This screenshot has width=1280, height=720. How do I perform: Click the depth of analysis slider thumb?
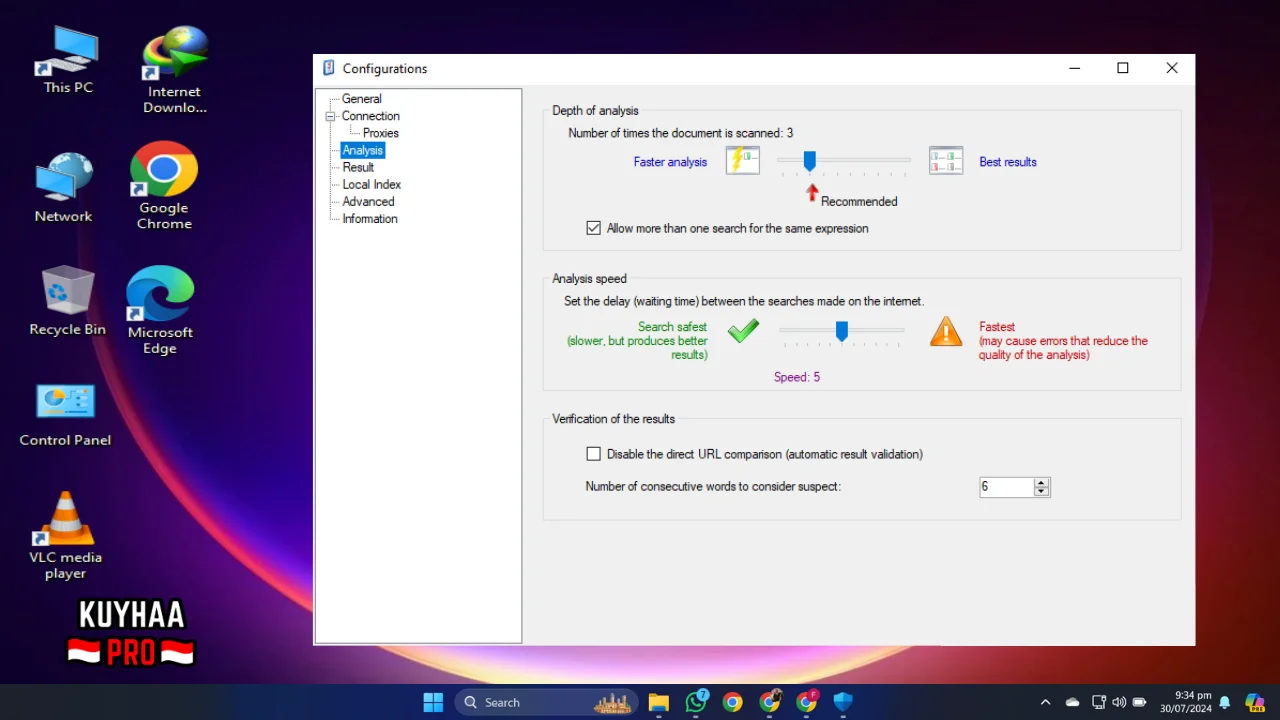[x=810, y=161]
